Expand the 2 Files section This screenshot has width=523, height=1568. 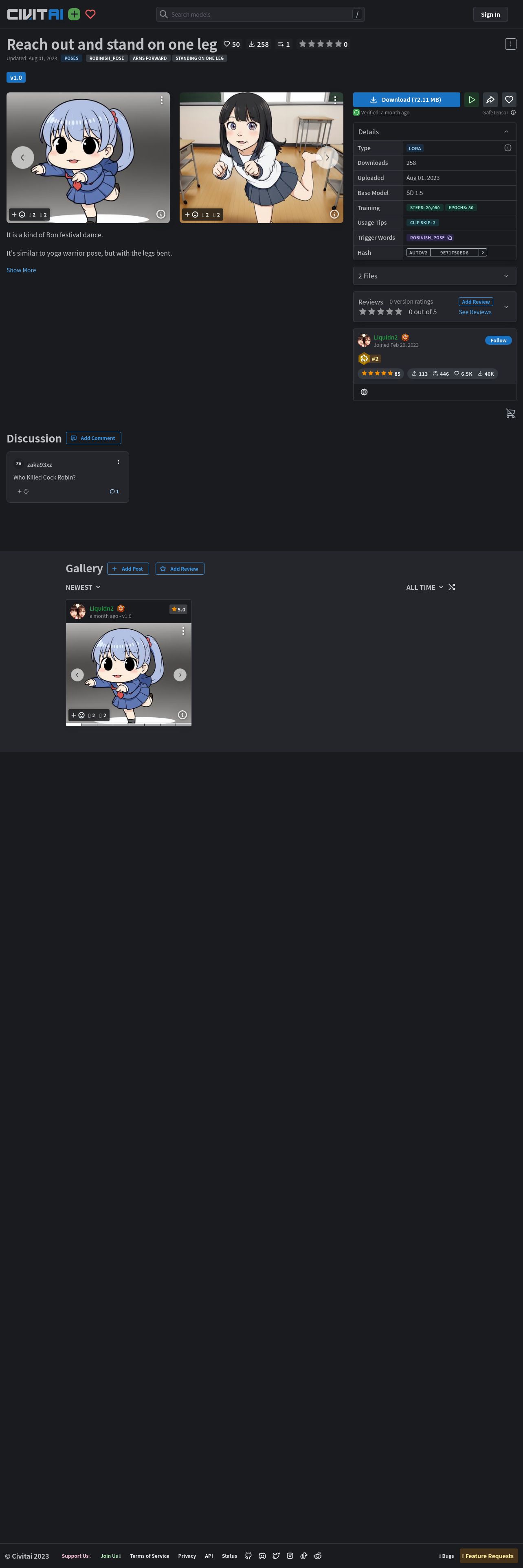435,276
